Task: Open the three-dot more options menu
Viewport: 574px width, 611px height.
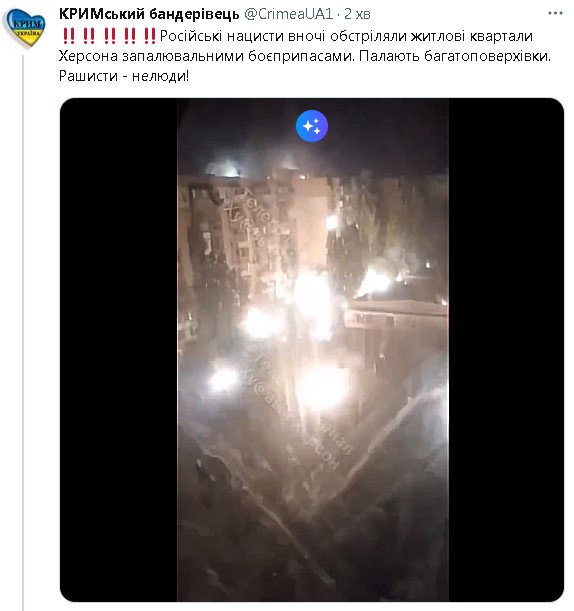Action: coord(555,14)
